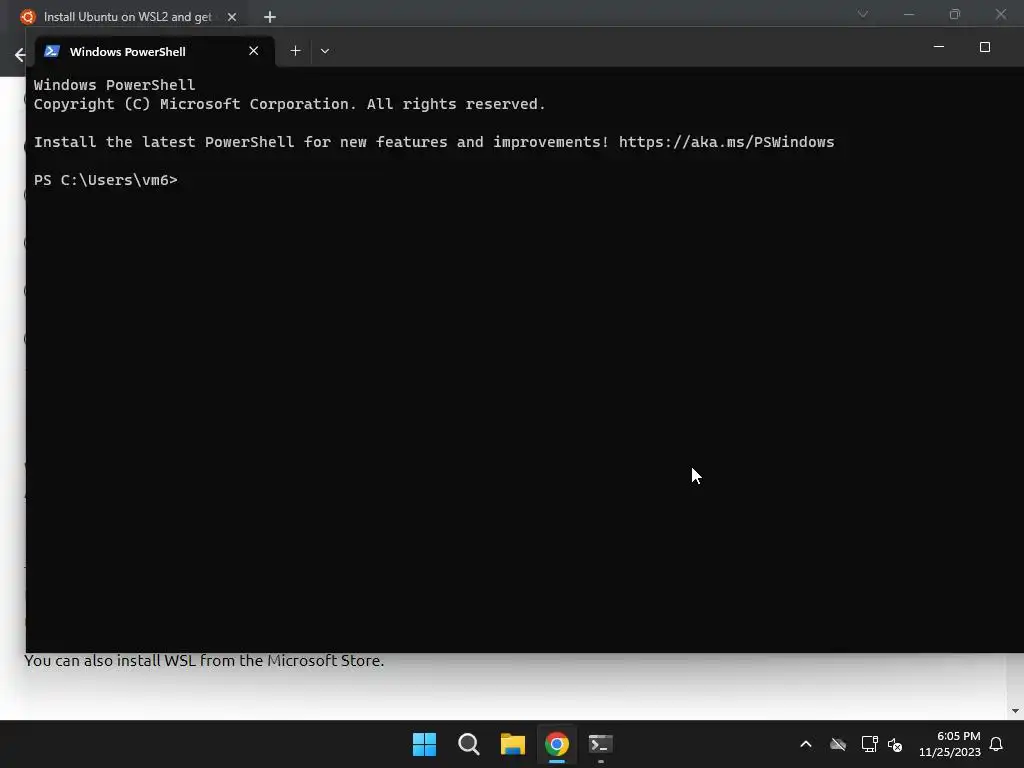Open the clock showing 6:05 PM
Screen dimensions: 1024x768
click(x=950, y=744)
